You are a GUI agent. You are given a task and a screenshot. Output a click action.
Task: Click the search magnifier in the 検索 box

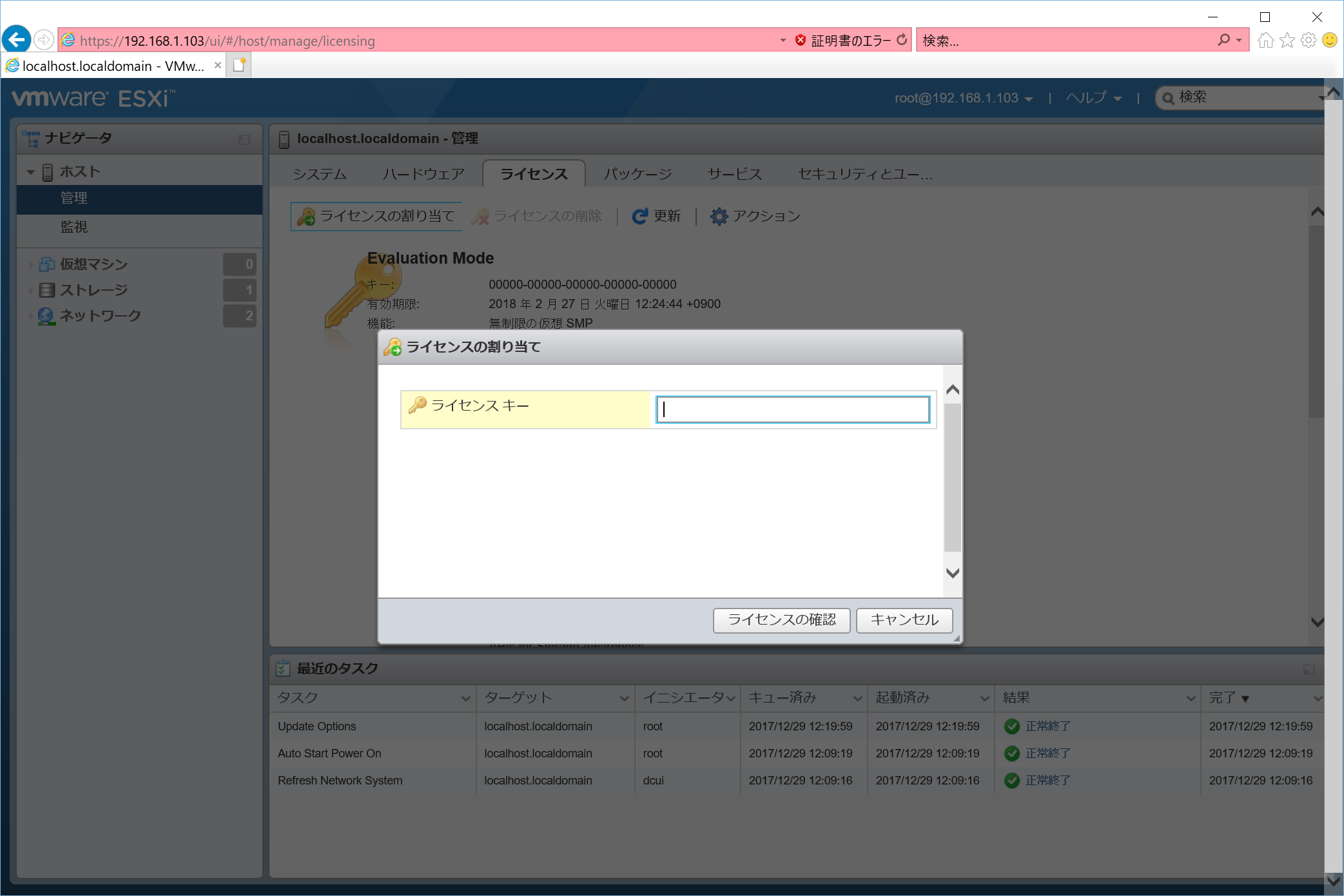pos(1222,40)
